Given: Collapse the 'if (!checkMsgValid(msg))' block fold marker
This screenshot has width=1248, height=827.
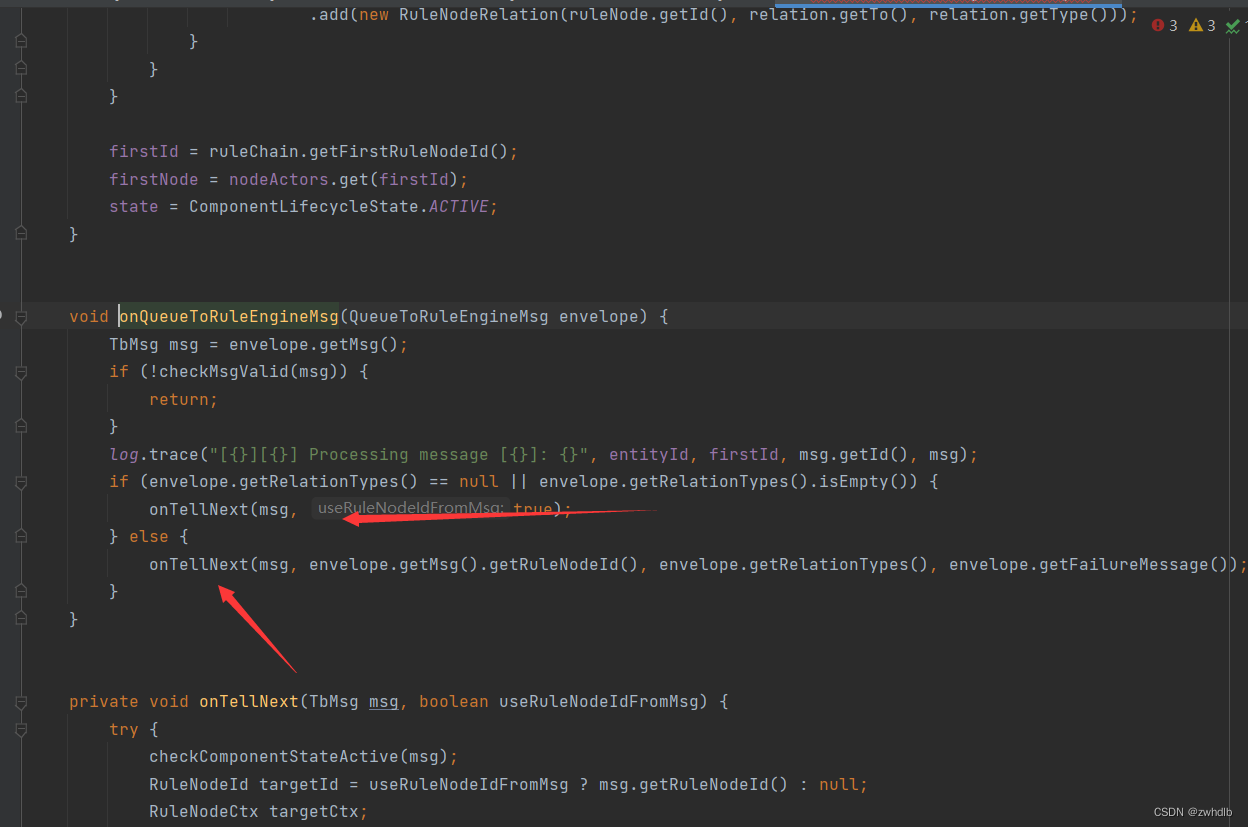Looking at the screenshot, I should (x=21, y=372).
